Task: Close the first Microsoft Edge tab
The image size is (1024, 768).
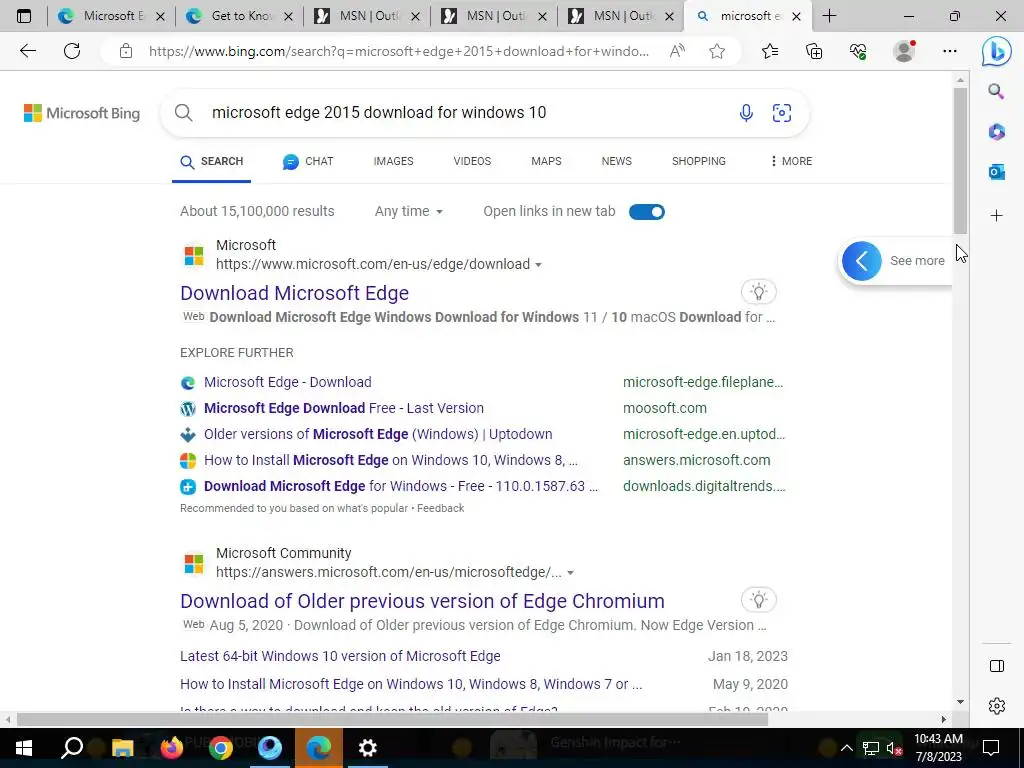Action: [160, 17]
